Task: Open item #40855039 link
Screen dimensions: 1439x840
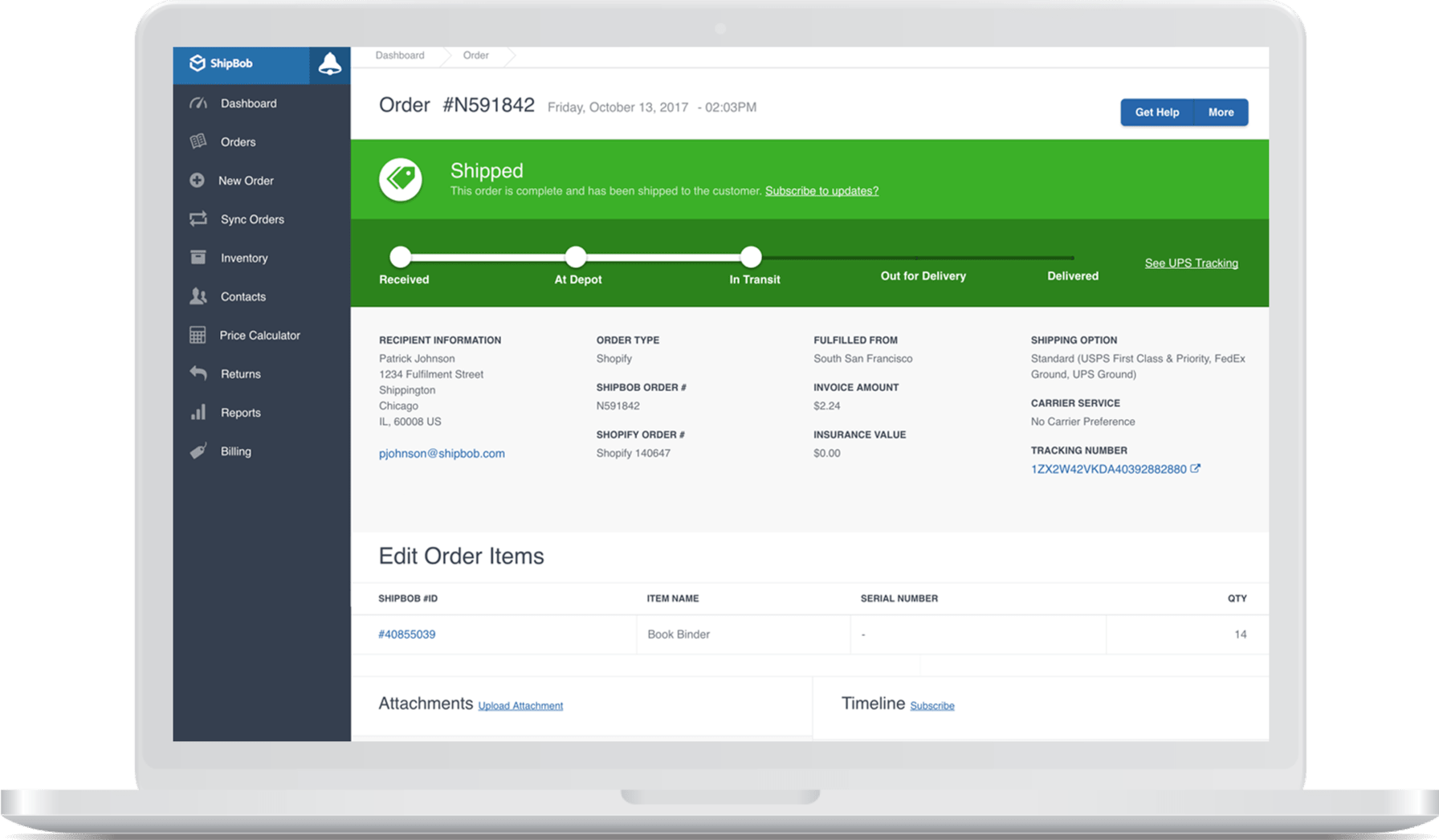Action: pos(407,634)
